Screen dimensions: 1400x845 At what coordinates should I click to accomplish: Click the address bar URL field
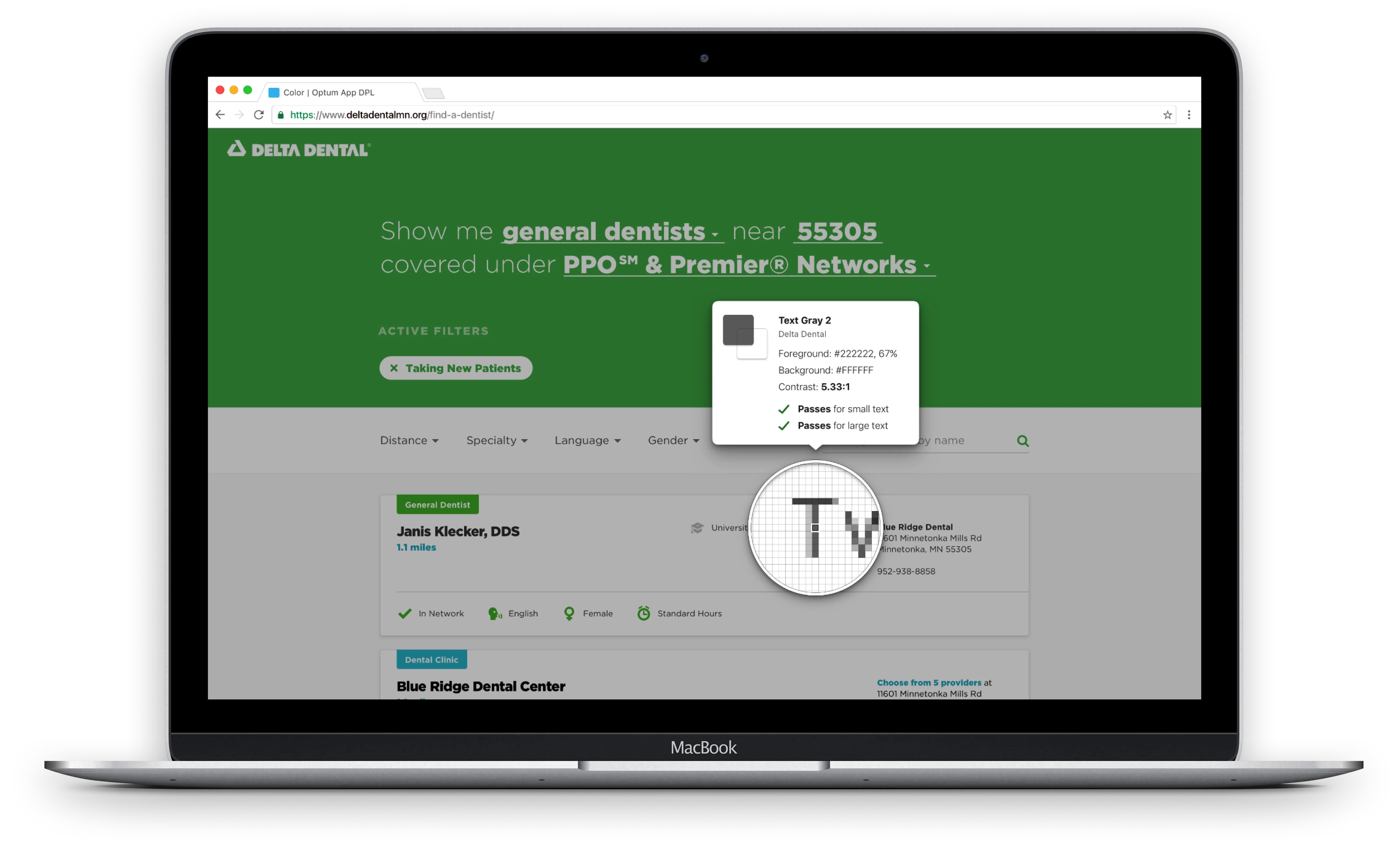coord(723,115)
